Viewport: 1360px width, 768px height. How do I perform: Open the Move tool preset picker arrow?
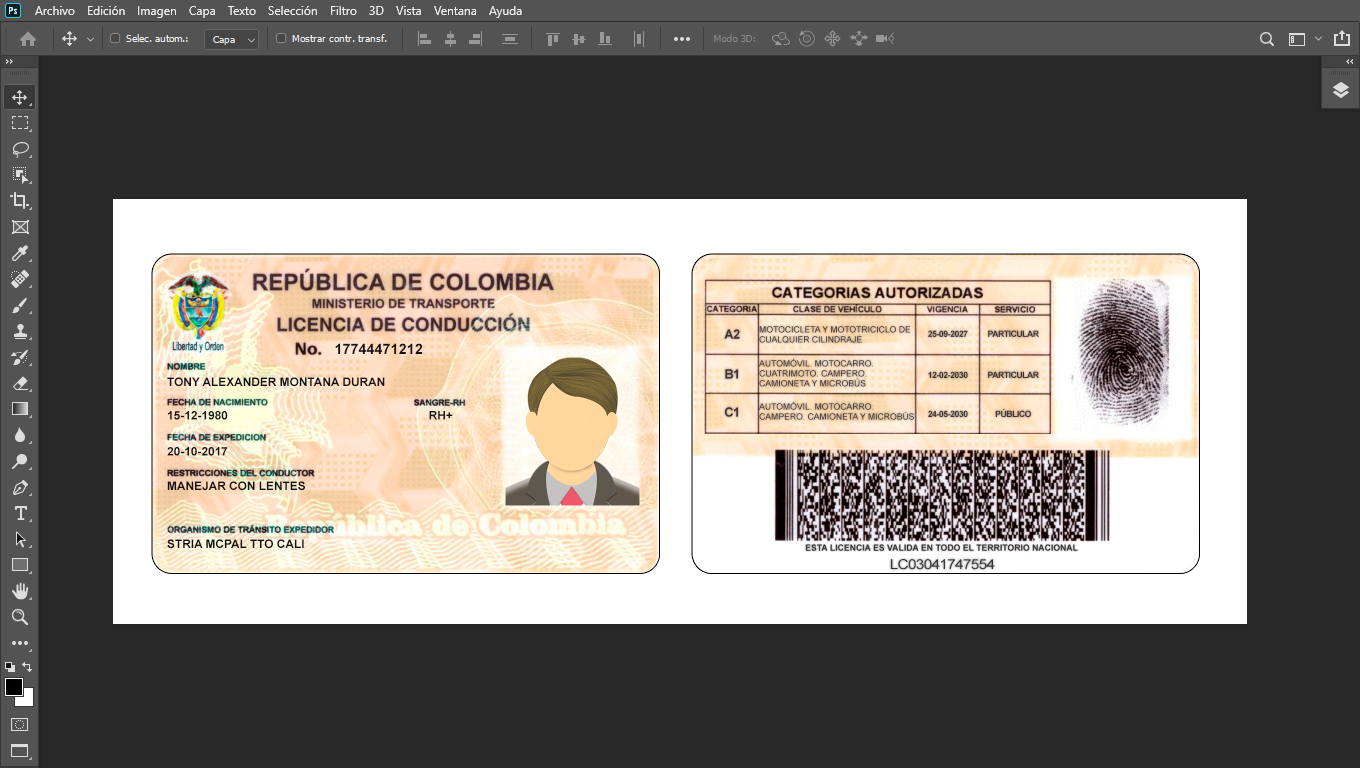[x=90, y=39]
